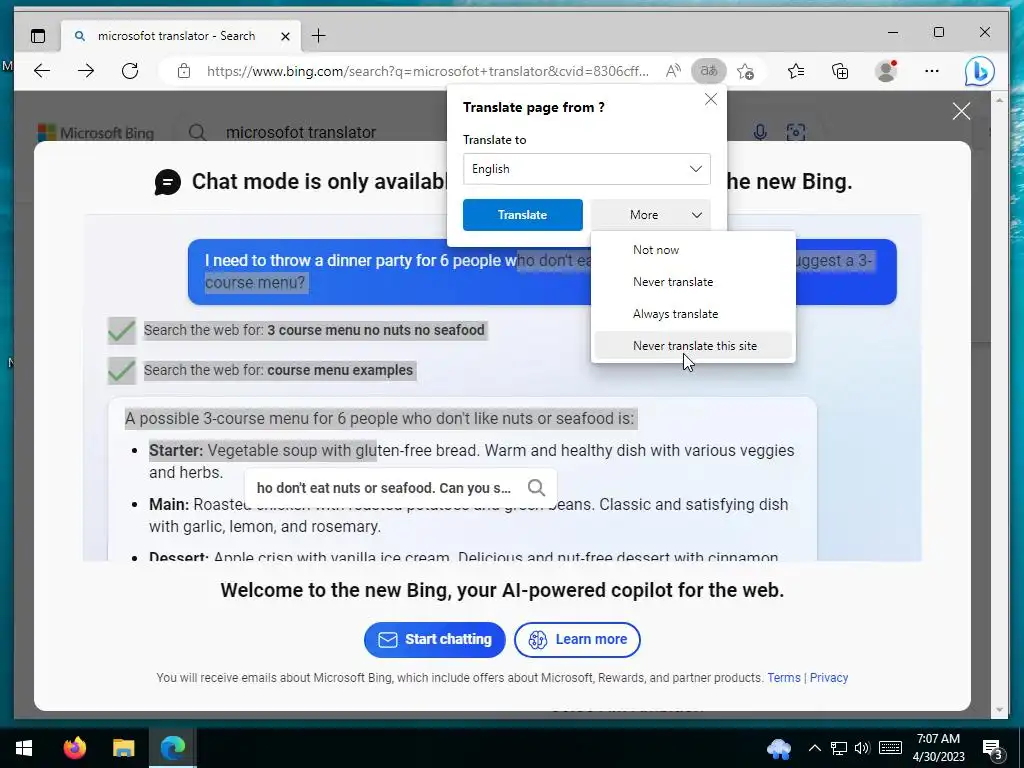Open Collections panel
1024x768 pixels.
click(840, 71)
